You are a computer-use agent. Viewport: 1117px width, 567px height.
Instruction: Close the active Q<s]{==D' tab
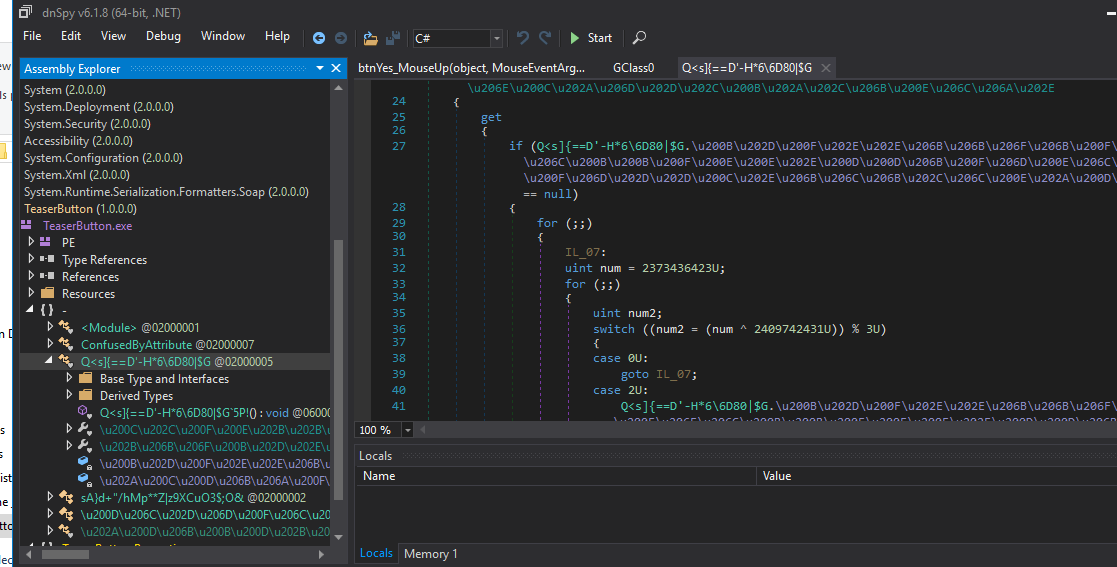coord(825,68)
